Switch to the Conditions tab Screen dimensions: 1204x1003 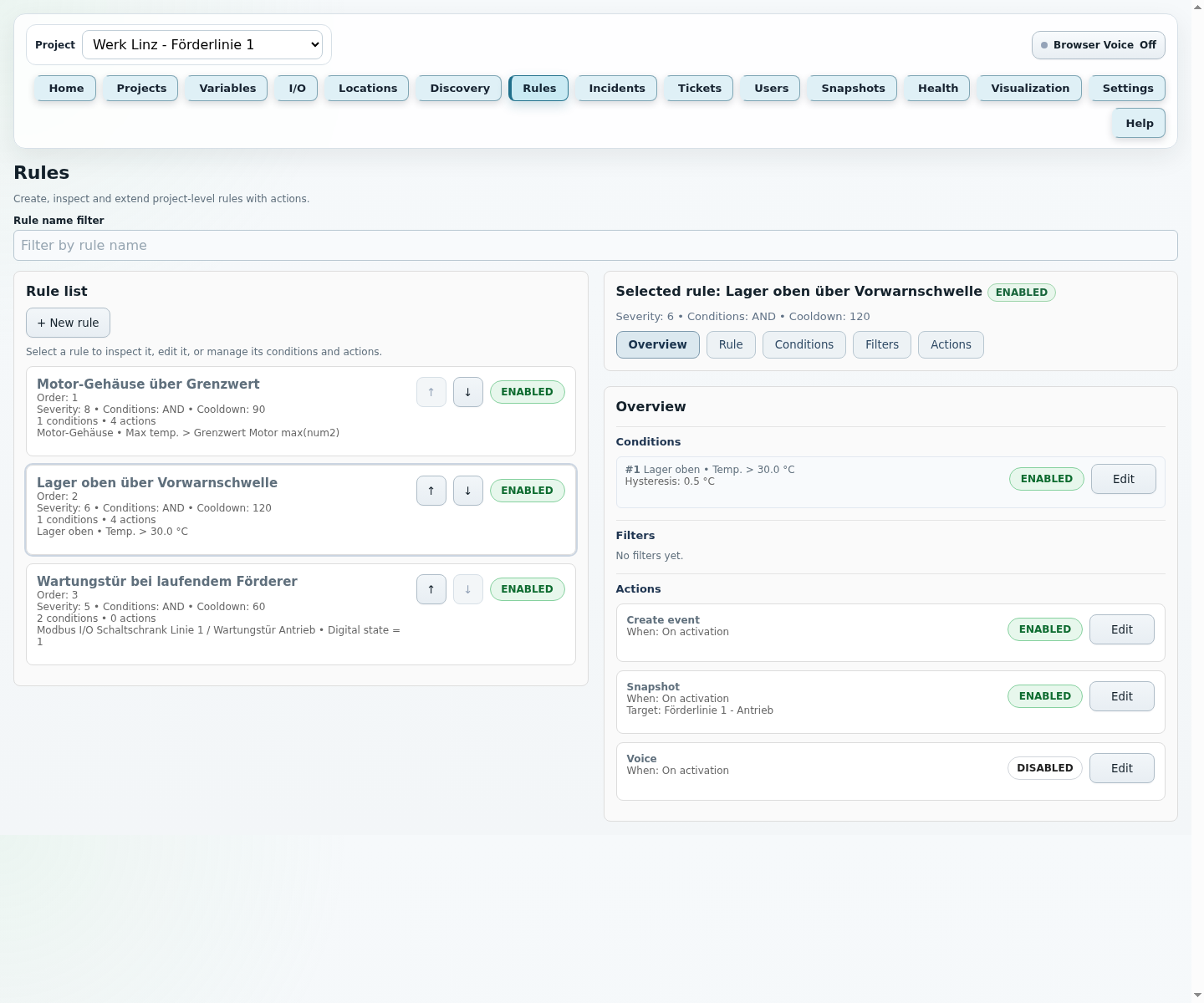click(804, 344)
